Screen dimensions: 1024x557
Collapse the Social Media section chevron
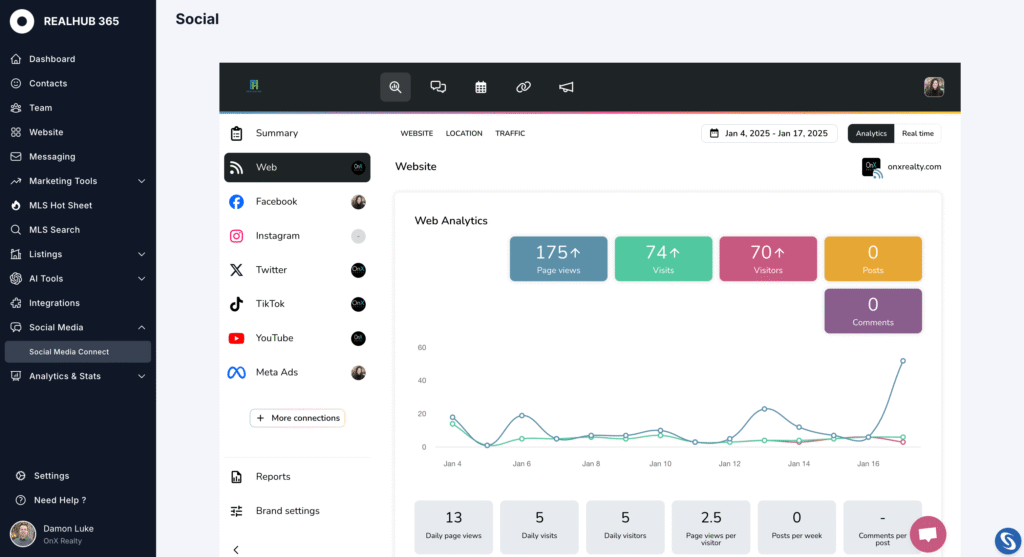point(141,327)
